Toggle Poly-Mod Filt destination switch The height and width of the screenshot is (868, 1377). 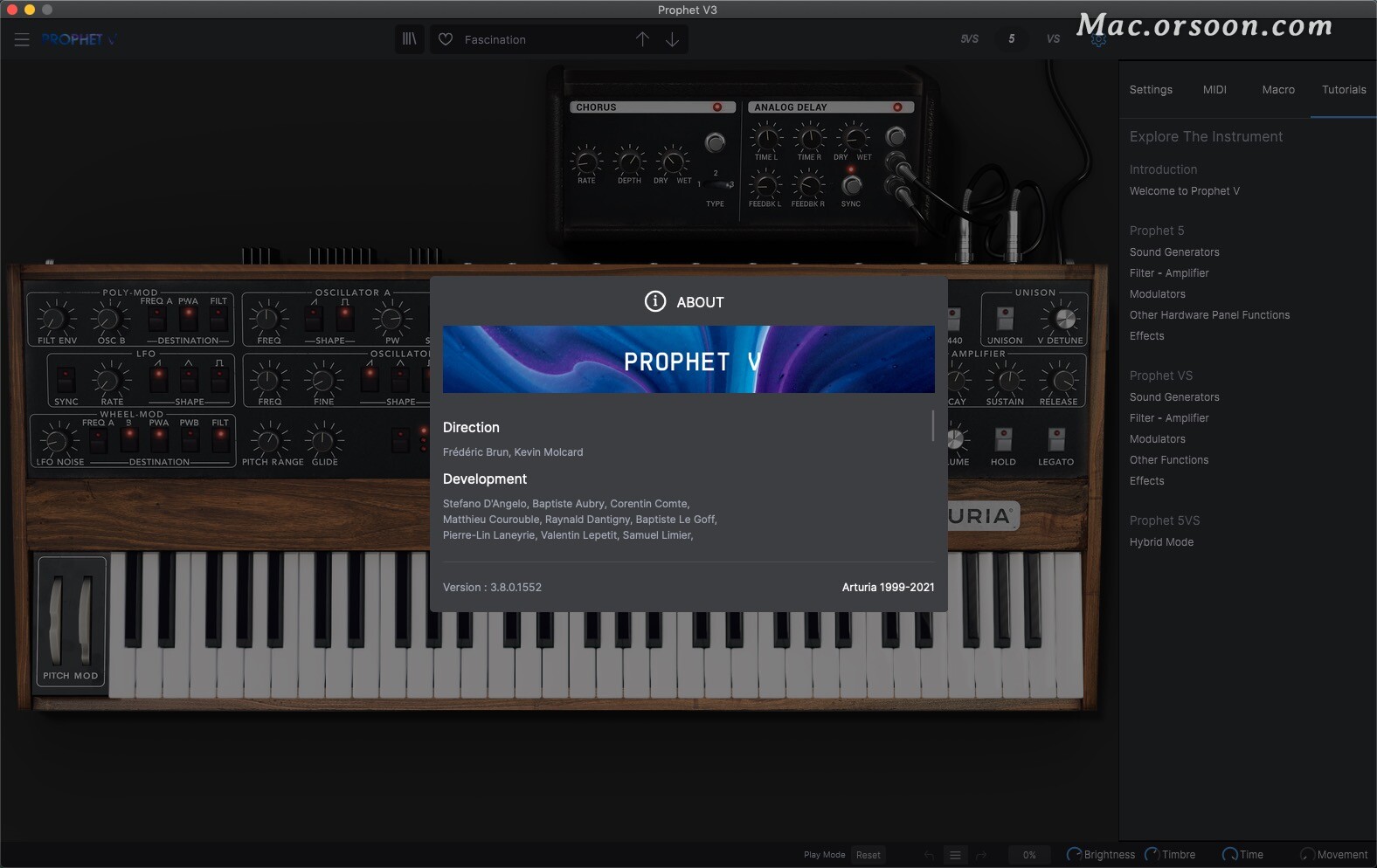(218, 320)
